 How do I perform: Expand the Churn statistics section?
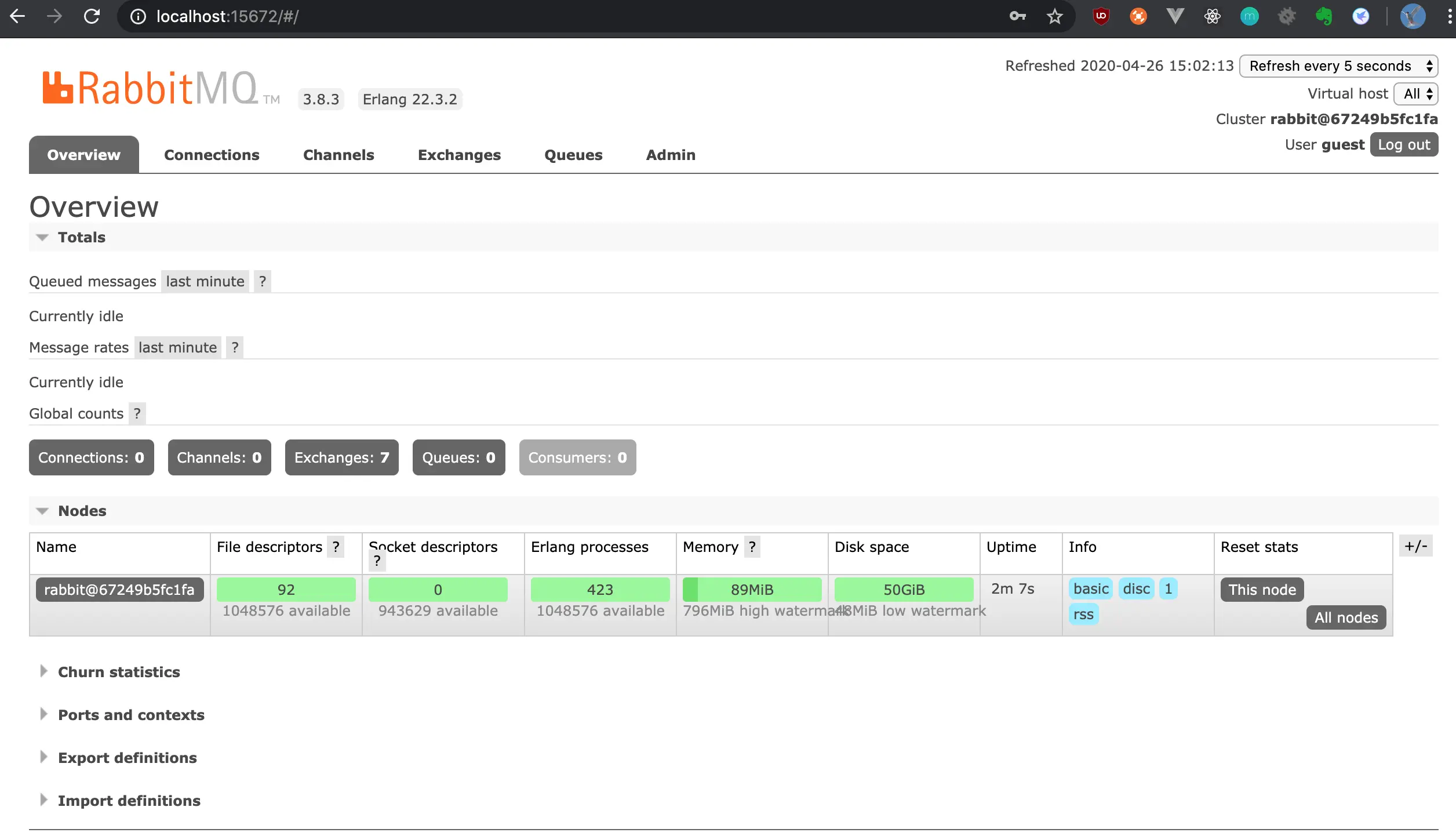tap(119, 672)
